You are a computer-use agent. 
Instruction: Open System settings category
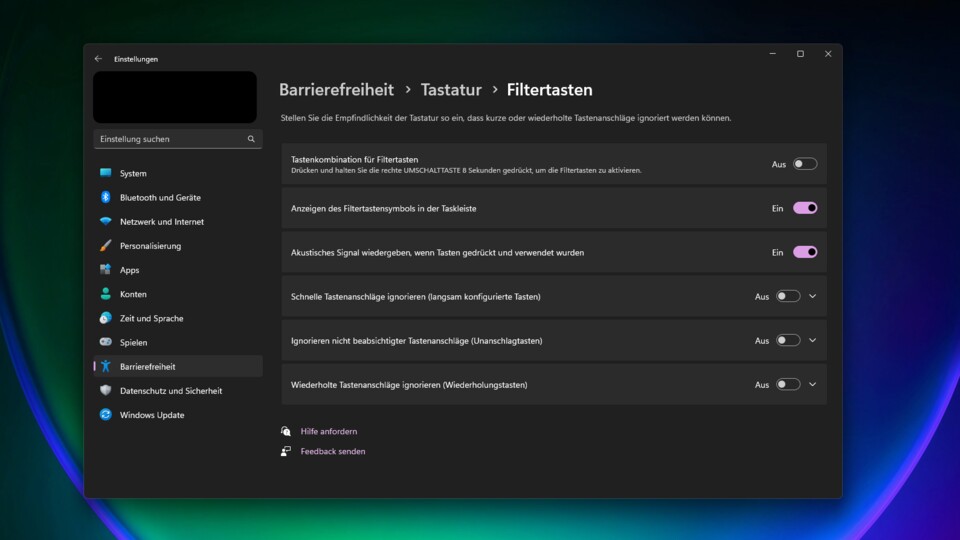pyautogui.click(x=178, y=173)
